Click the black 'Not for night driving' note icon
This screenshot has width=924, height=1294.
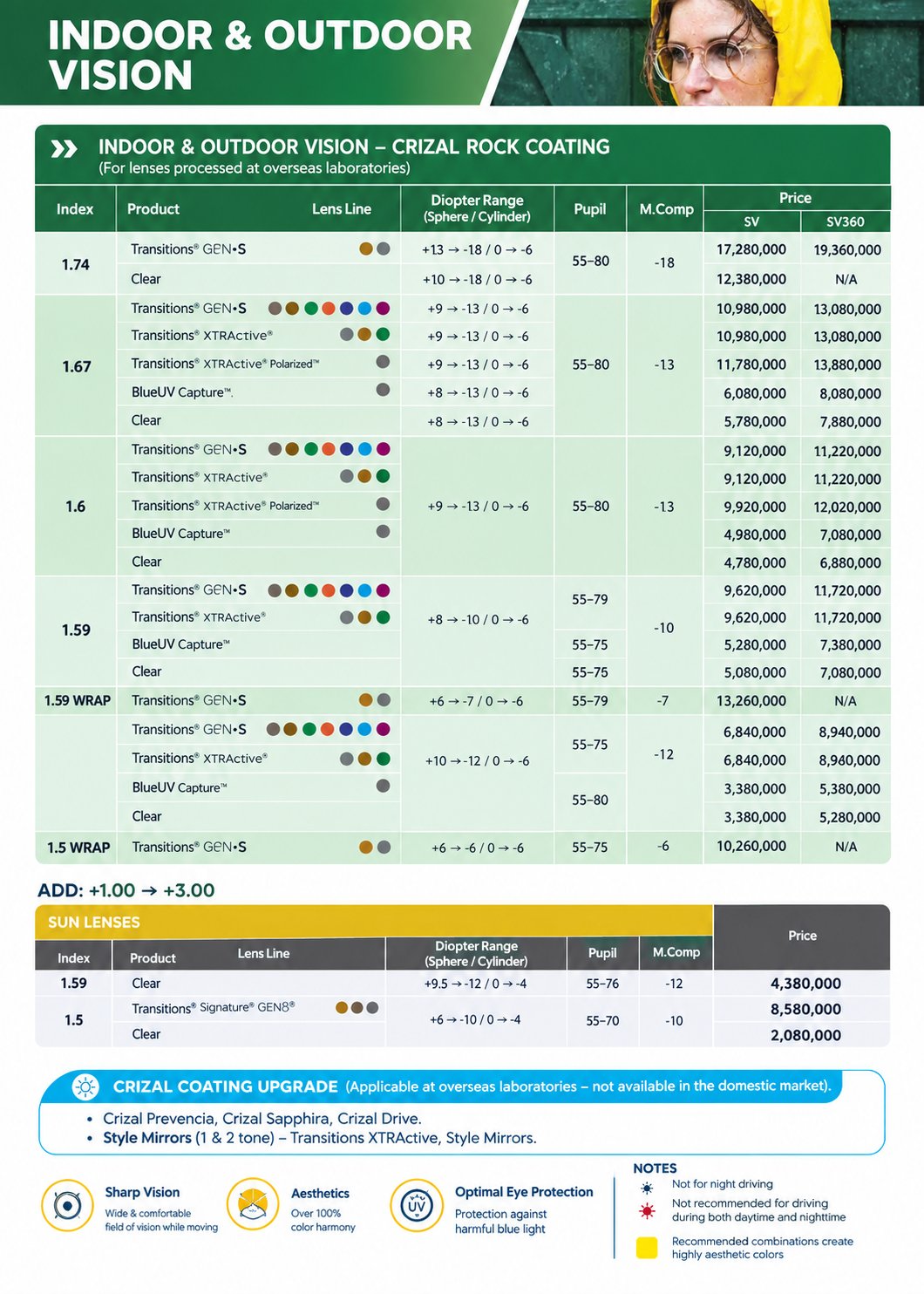pyautogui.click(x=647, y=1188)
